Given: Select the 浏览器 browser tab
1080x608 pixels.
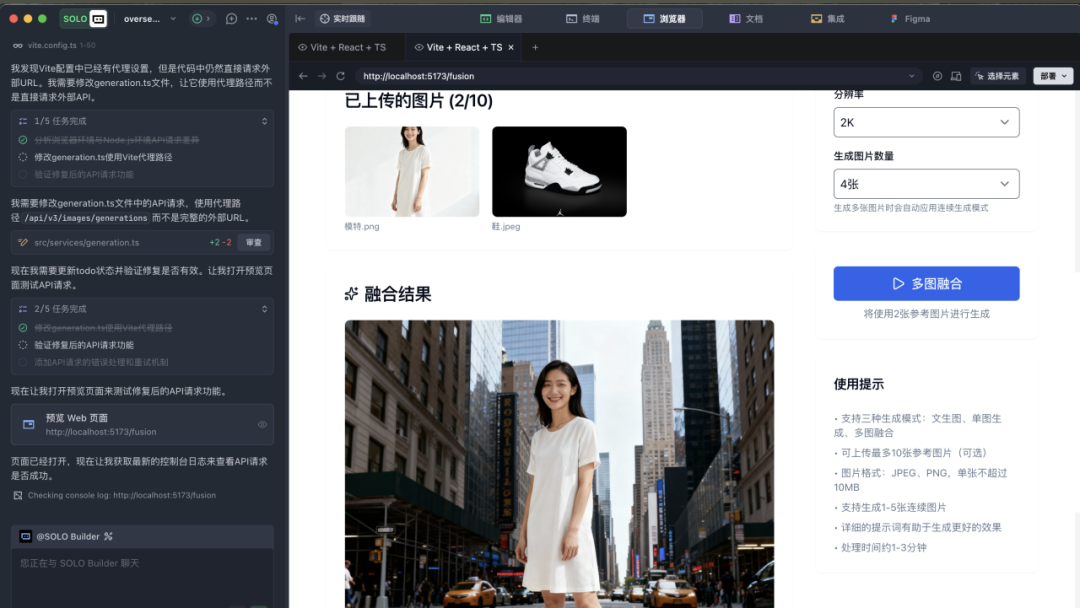Looking at the screenshot, I should pyautogui.click(x=665, y=19).
